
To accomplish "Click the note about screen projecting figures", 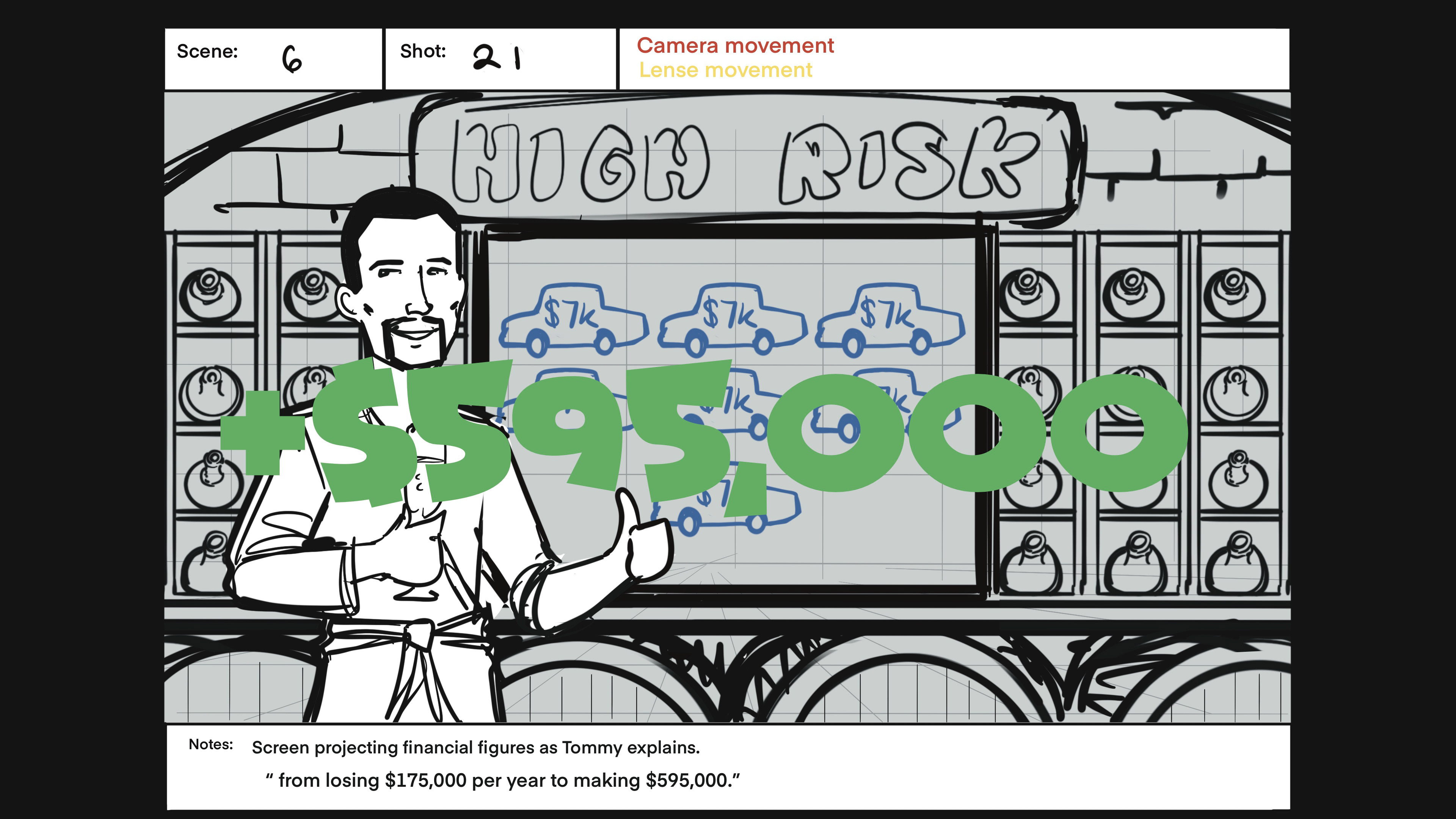I will [475, 748].
